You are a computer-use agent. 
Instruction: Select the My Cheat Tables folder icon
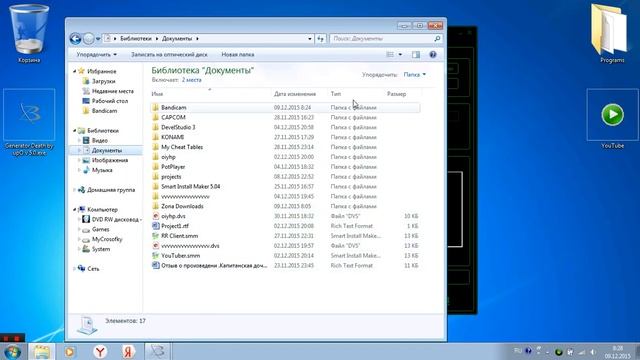pyautogui.click(x=155, y=147)
